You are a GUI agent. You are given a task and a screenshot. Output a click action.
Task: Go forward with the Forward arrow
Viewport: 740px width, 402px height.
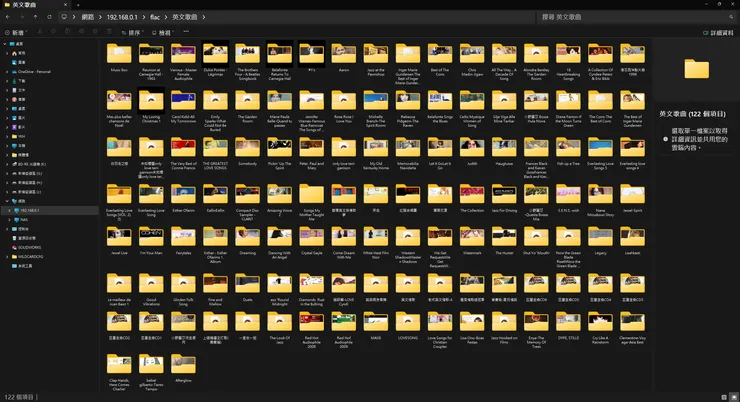point(22,17)
